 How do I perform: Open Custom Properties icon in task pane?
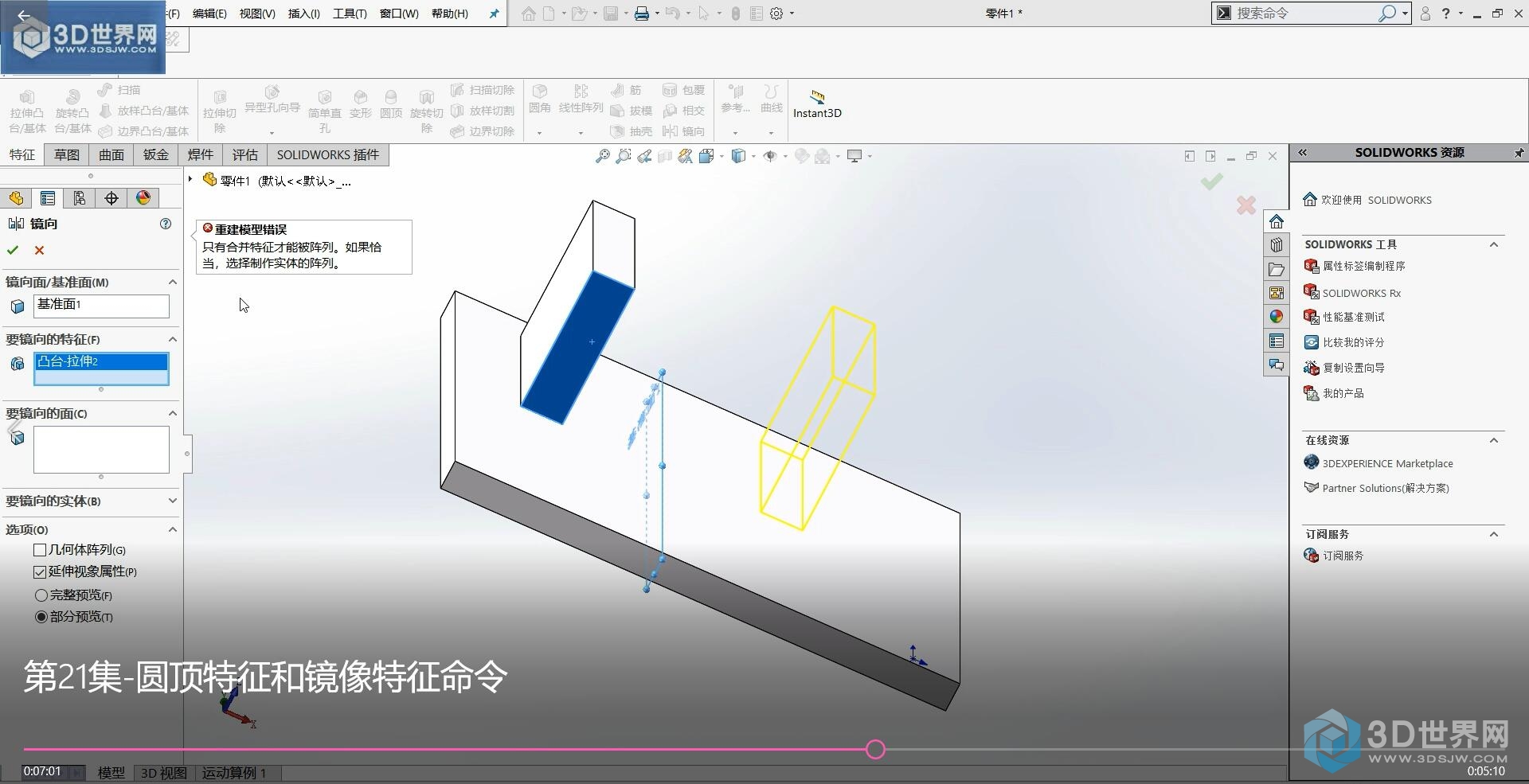1277,341
